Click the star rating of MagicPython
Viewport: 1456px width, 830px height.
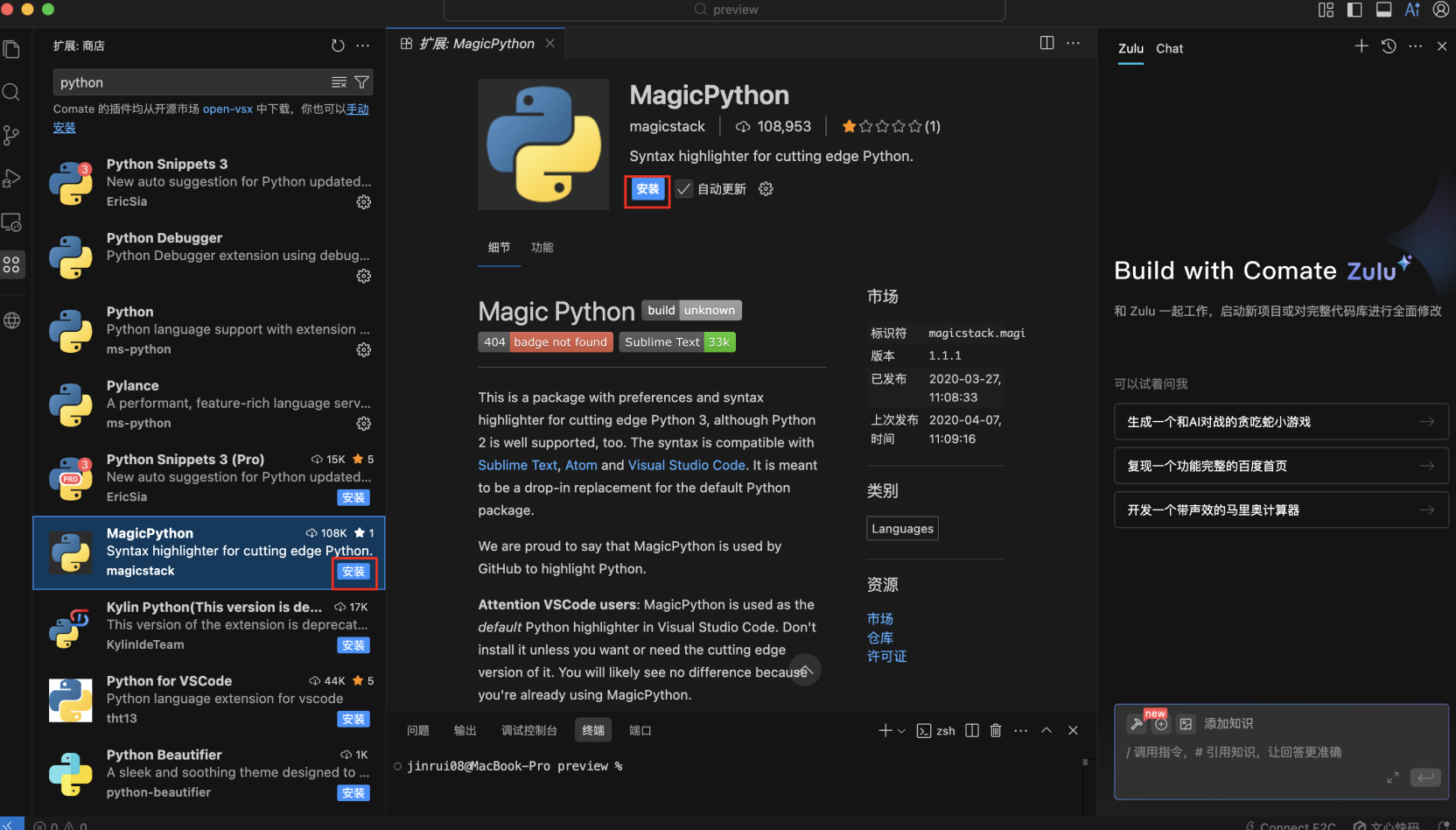[x=891, y=127]
